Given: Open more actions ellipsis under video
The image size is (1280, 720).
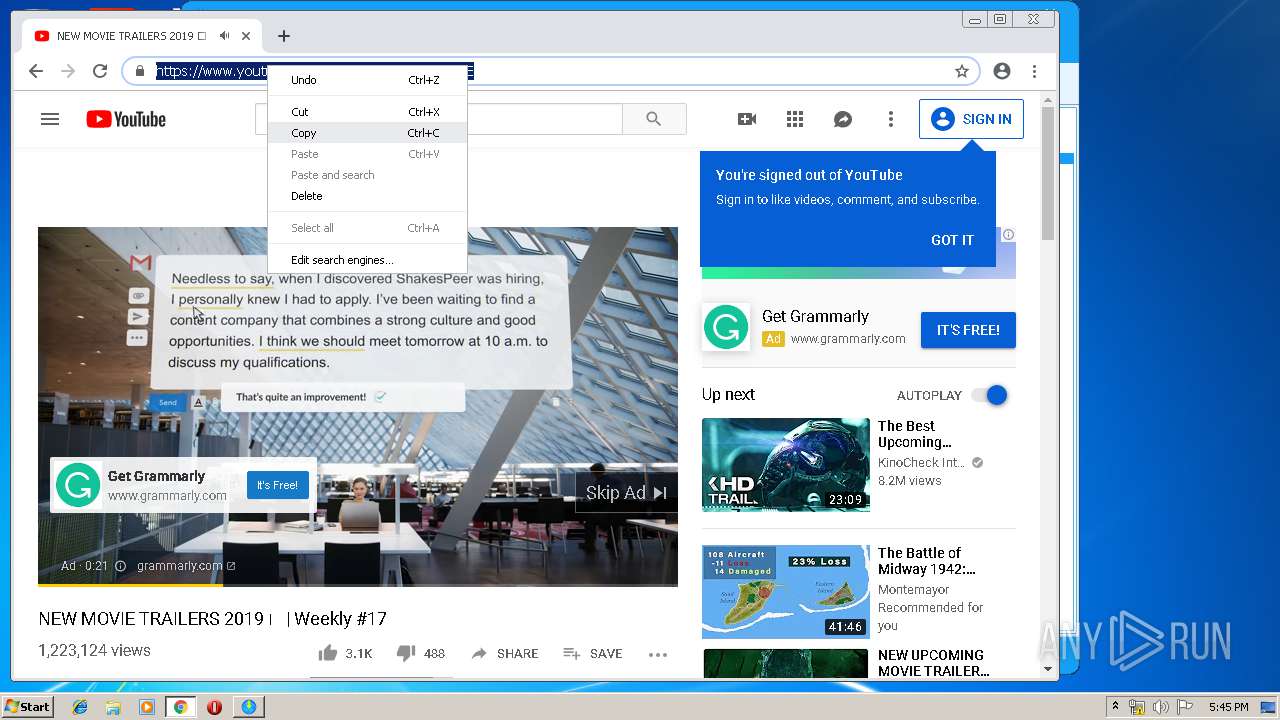Looking at the screenshot, I should coord(658,654).
